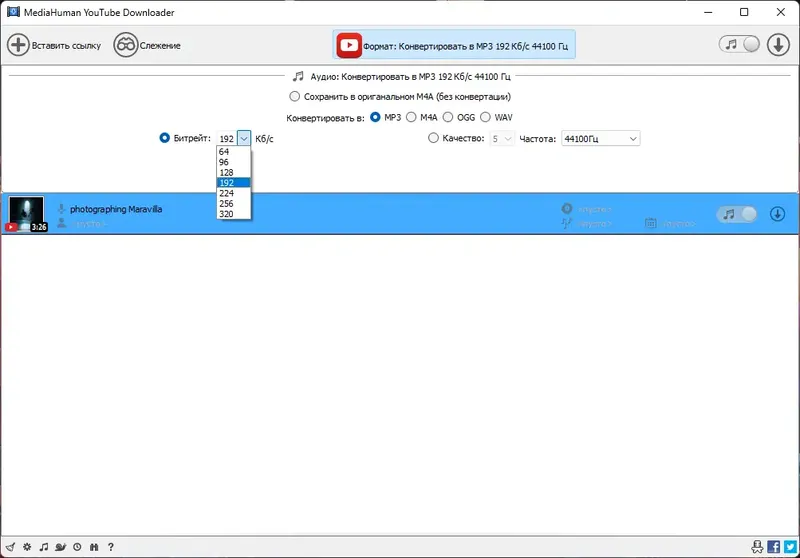Click the Аудио: Конвертировать в MP3 heading

410,77
